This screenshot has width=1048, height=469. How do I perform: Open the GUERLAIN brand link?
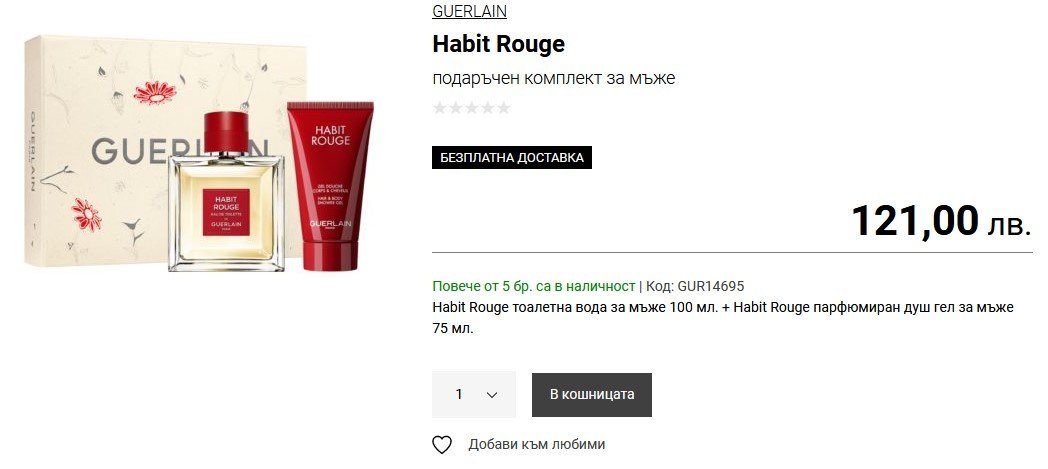[469, 11]
